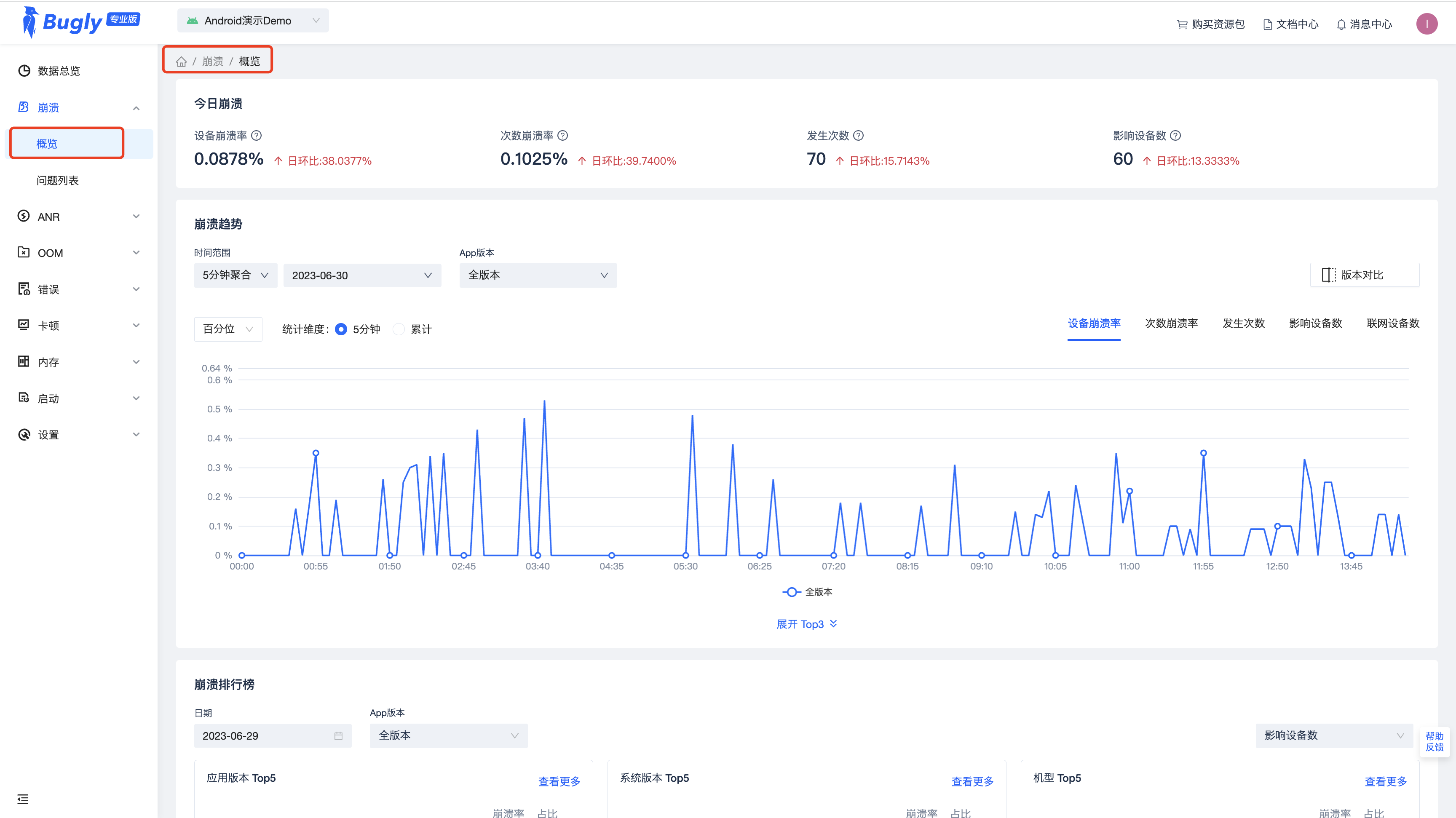Open the 2023-06-30 date dropdown
This screenshot has width=1456, height=818.
pyautogui.click(x=362, y=275)
